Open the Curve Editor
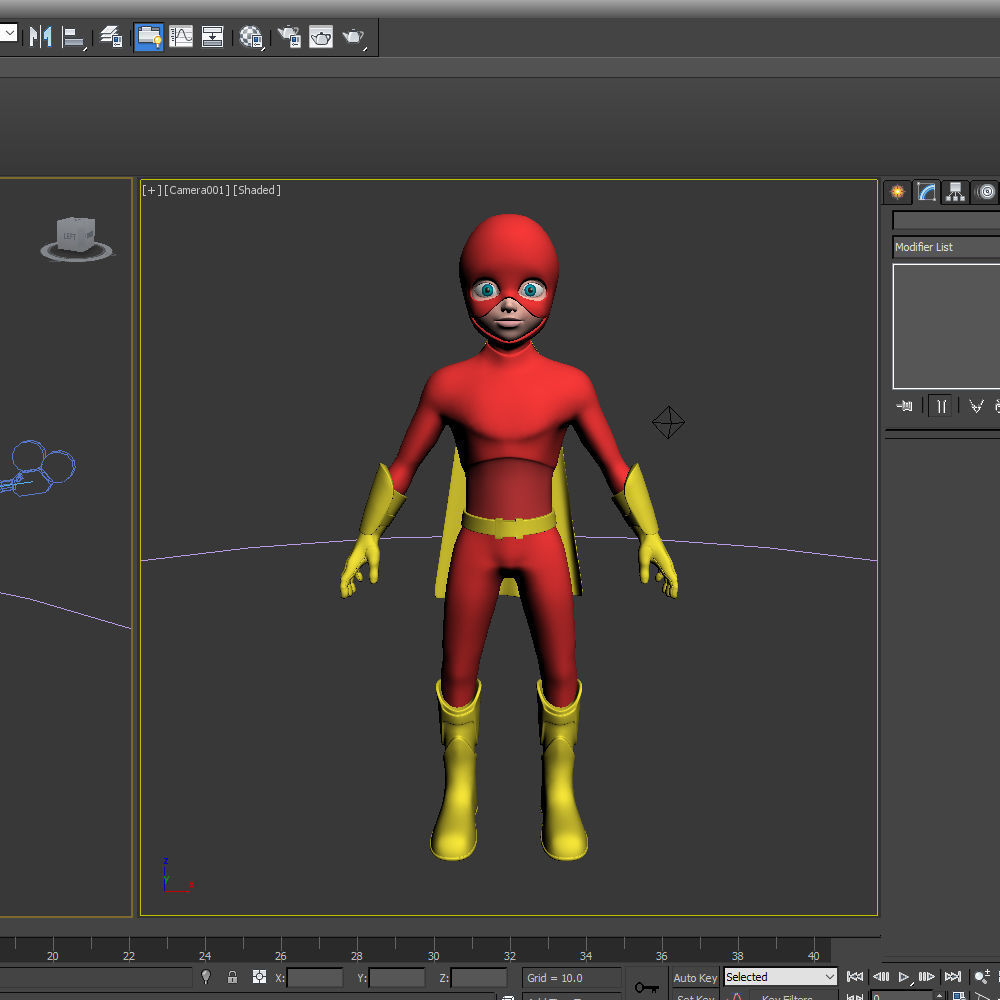 tap(181, 36)
